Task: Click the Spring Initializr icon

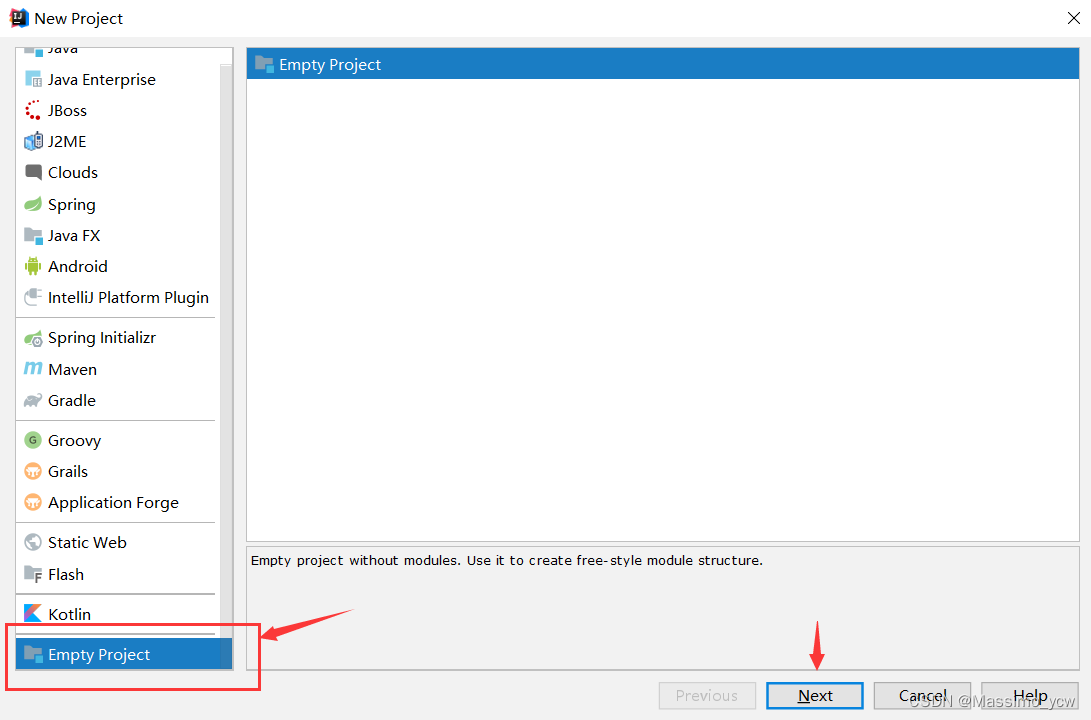Action: tap(33, 338)
